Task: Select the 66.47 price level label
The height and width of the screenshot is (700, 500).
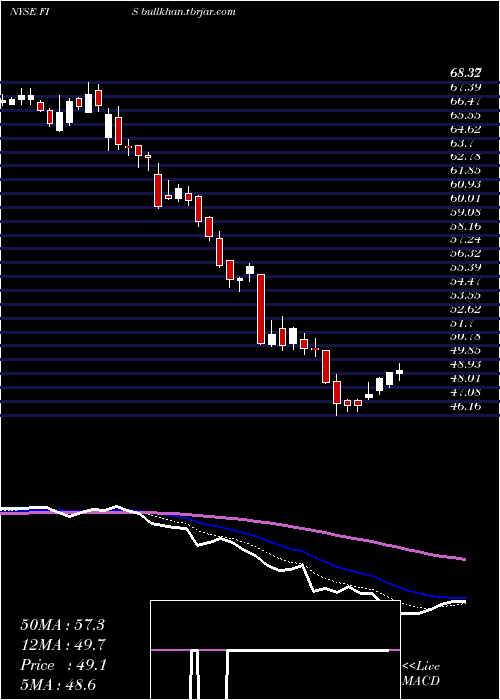Action: 465,101
